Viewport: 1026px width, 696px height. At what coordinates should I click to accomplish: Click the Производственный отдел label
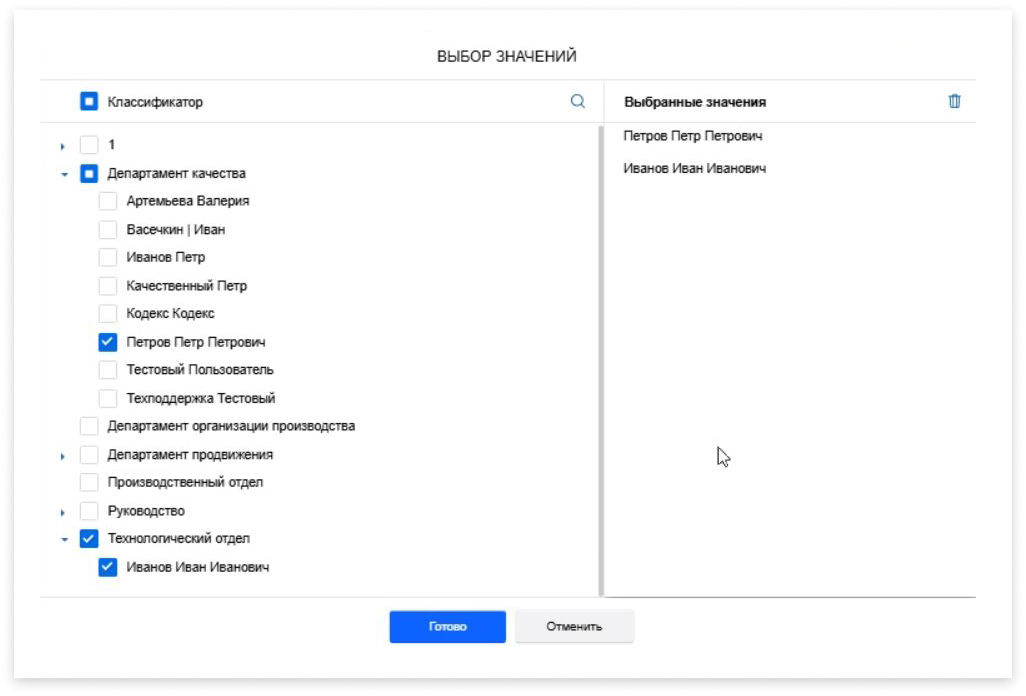click(185, 482)
